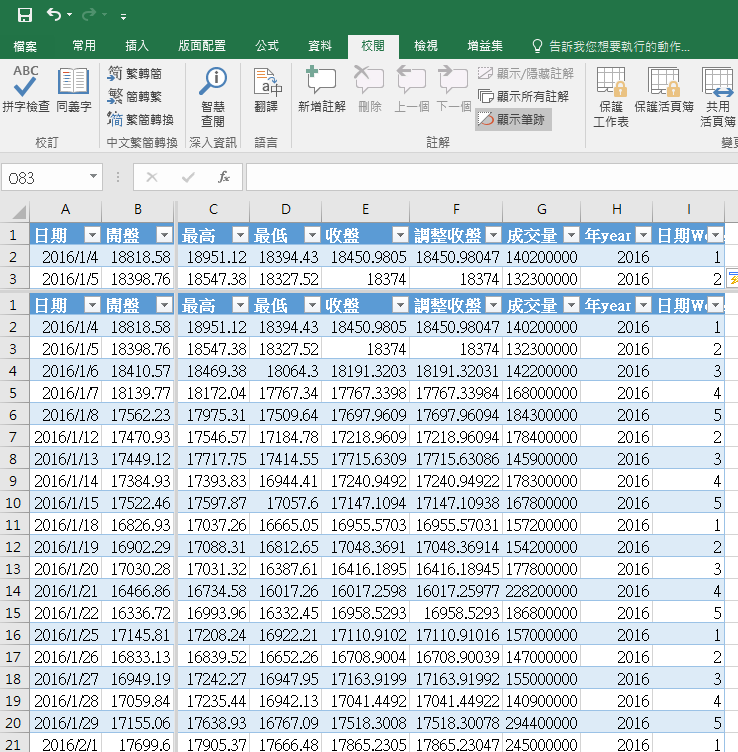Click inside the formula bar

(492, 177)
